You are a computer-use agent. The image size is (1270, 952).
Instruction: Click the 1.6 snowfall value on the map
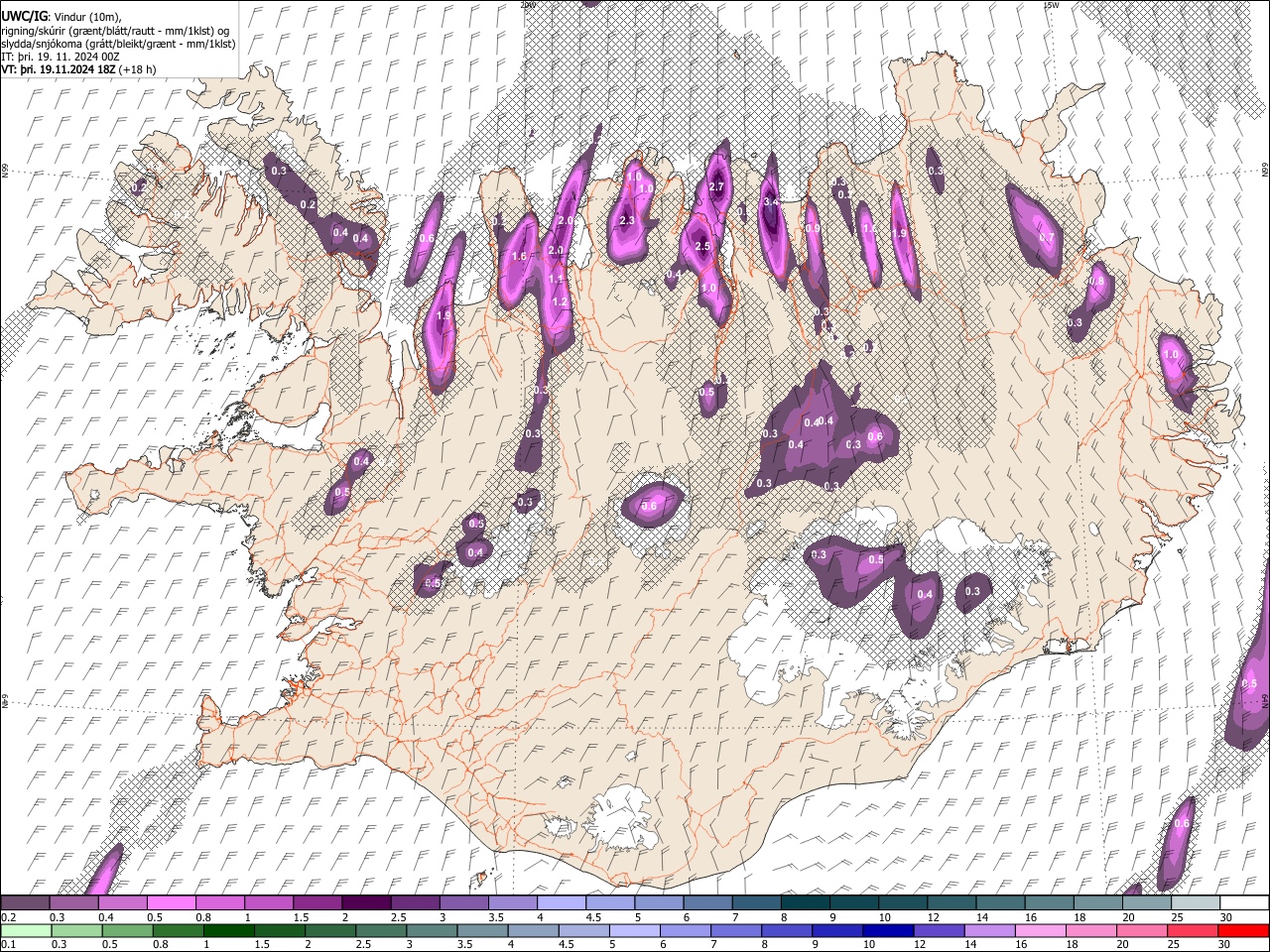519,257
